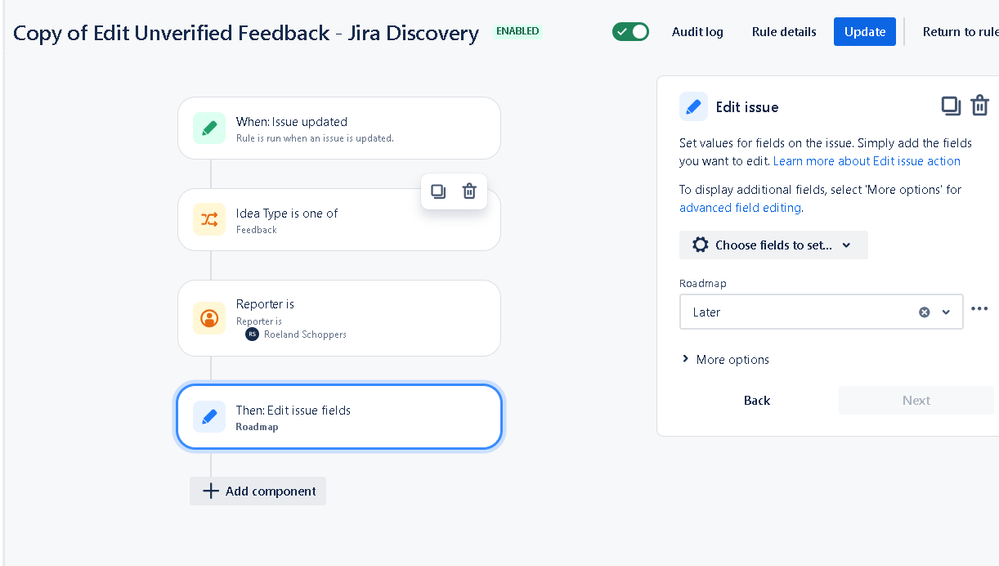
Task: Open the Reporter is condition card
Action: (x=339, y=318)
